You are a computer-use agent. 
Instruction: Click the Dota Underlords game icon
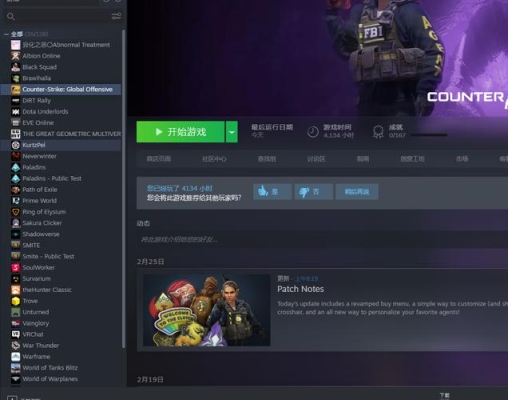(16, 112)
